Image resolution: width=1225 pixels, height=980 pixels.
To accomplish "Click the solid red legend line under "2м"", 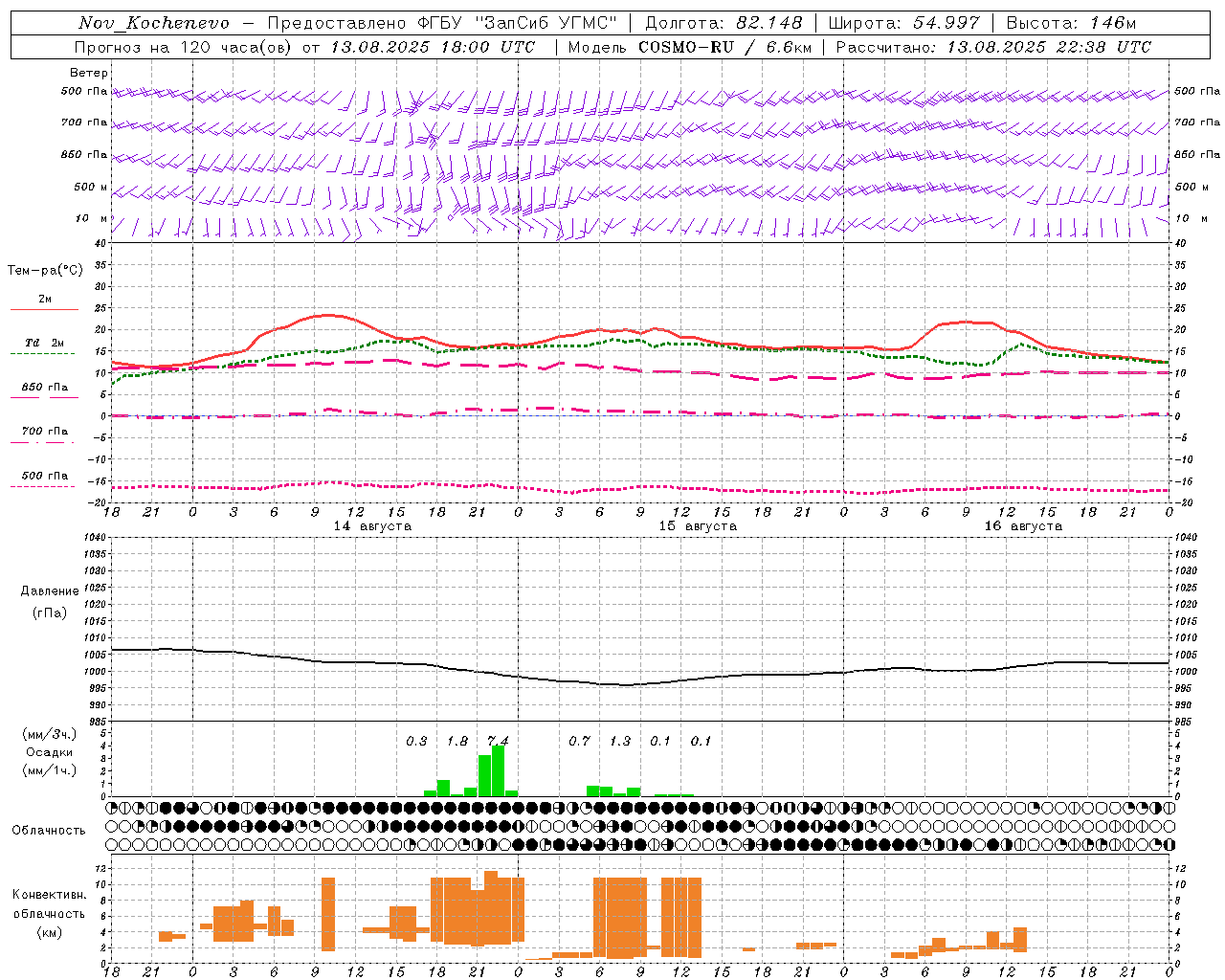I will 44,310.
